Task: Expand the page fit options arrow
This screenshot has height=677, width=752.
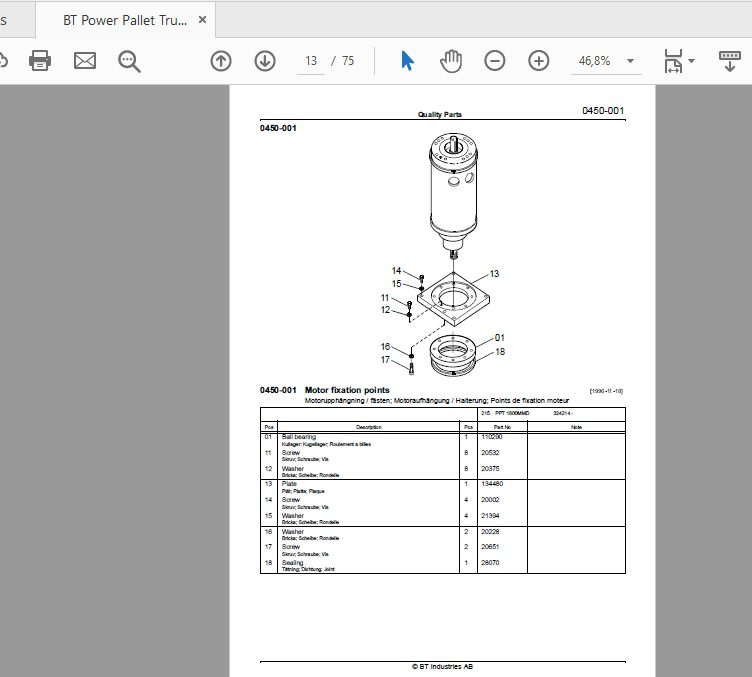Action: pyautogui.click(x=692, y=61)
